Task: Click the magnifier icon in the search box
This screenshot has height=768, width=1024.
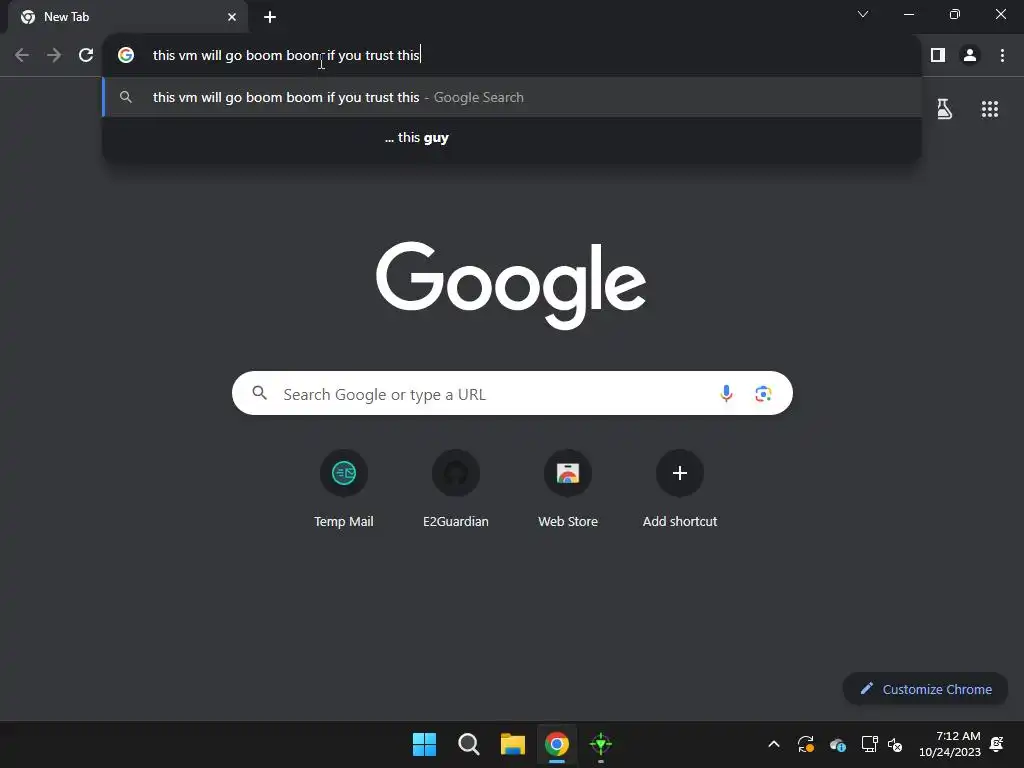Action: 259,393
